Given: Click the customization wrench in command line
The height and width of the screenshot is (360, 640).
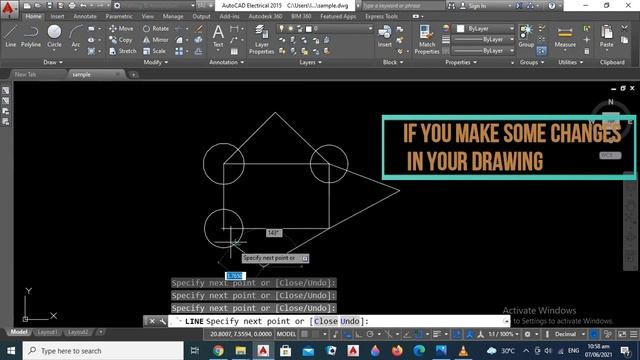Looking at the screenshot, I should click(x=162, y=321).
